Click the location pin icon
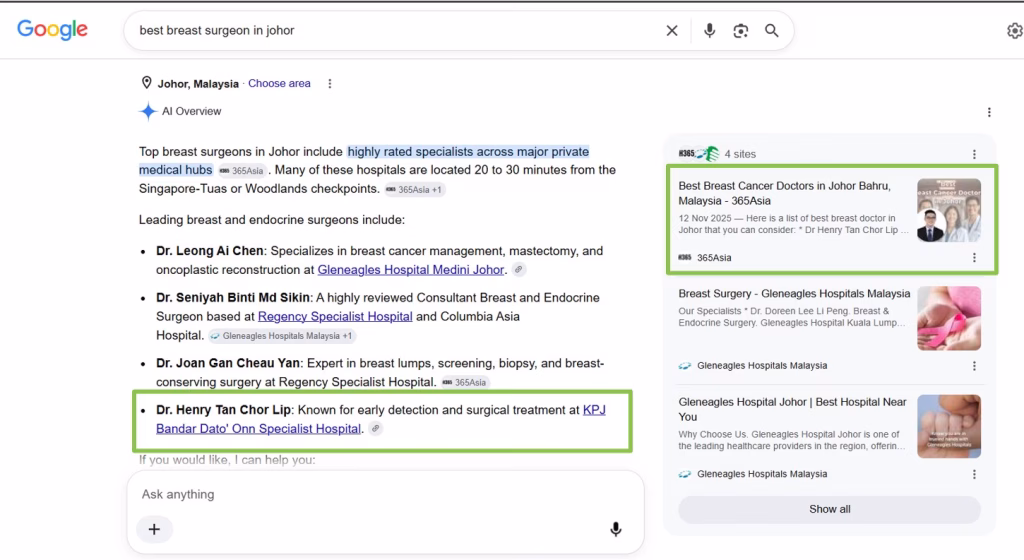Screen dimensions: 1024x560 click(x=146, y=83)
